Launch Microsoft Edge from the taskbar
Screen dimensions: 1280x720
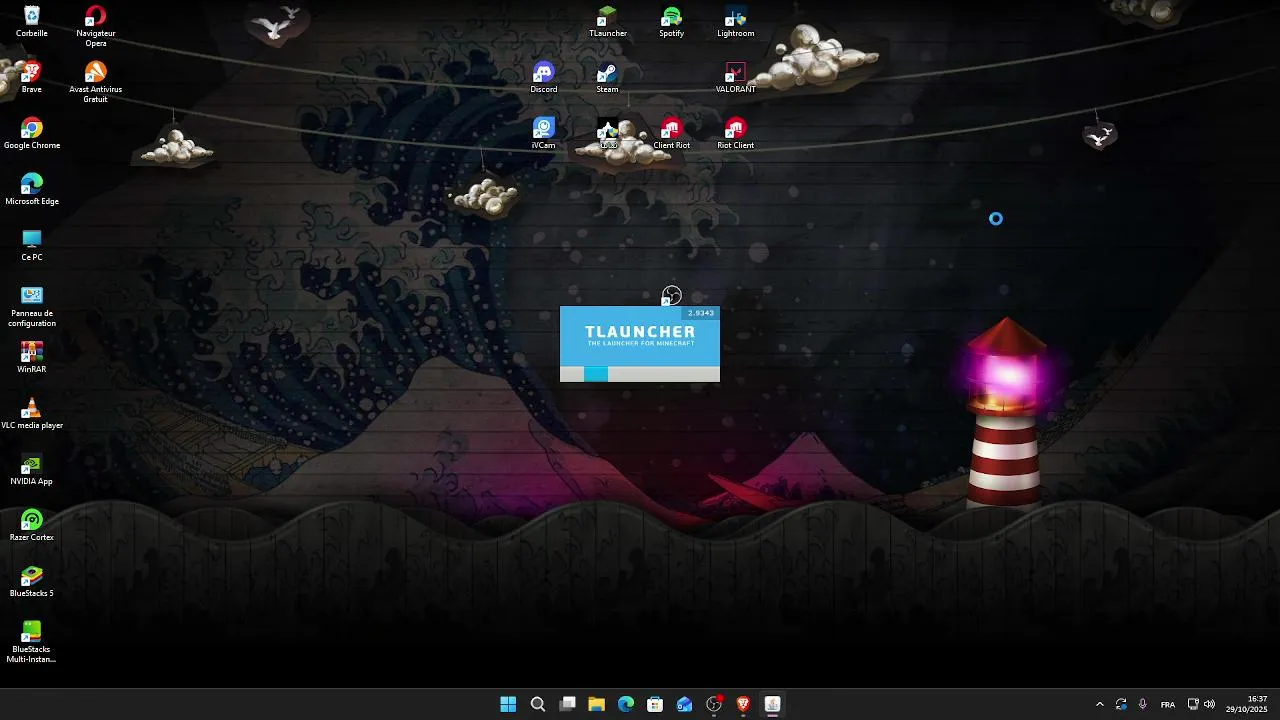[x=626, y=704]
